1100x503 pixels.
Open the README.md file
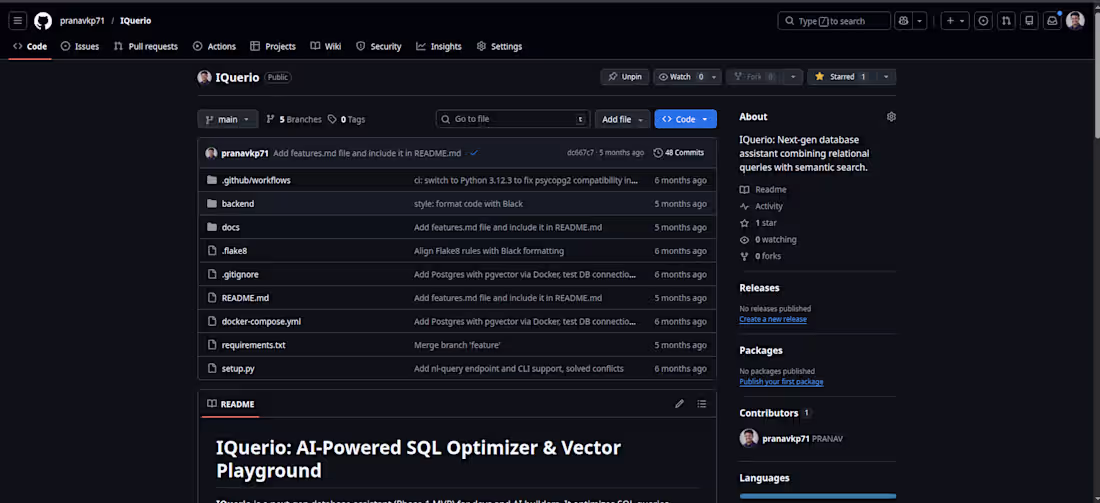pyautogui.click(x=245, y=298)
